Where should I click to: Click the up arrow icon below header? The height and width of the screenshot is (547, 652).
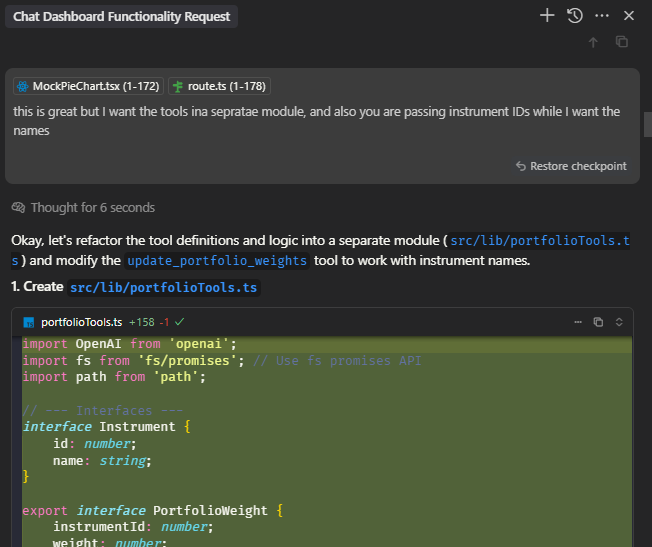tap(593, 42)
